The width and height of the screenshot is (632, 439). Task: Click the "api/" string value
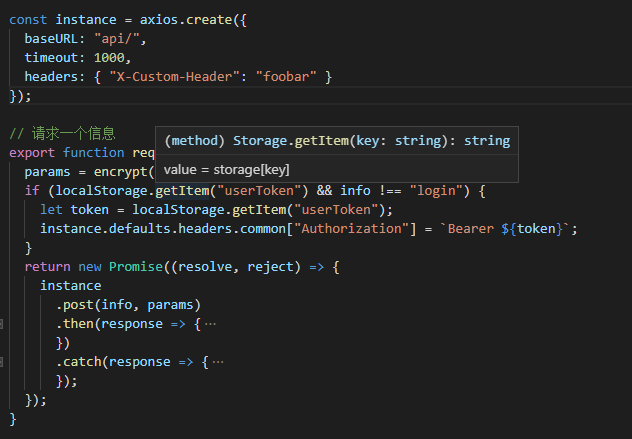[117, 39]
